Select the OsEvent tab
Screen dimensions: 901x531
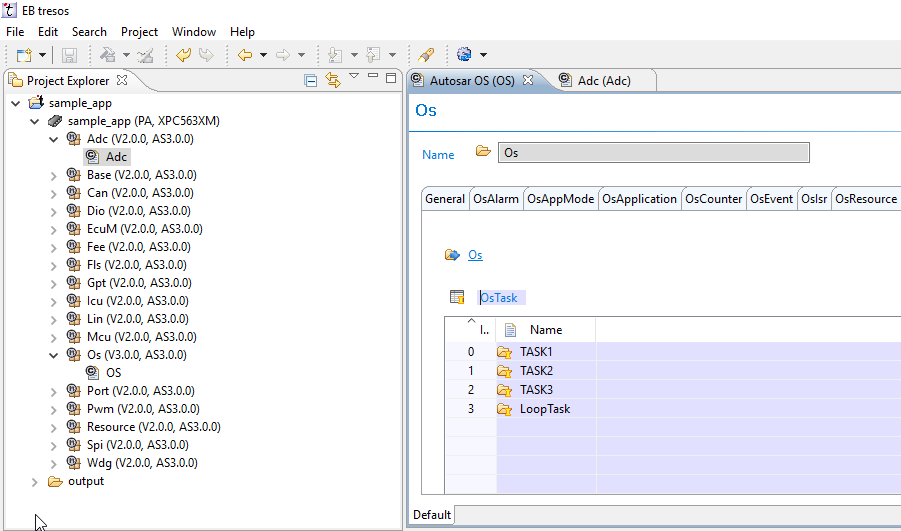point(771,199)
